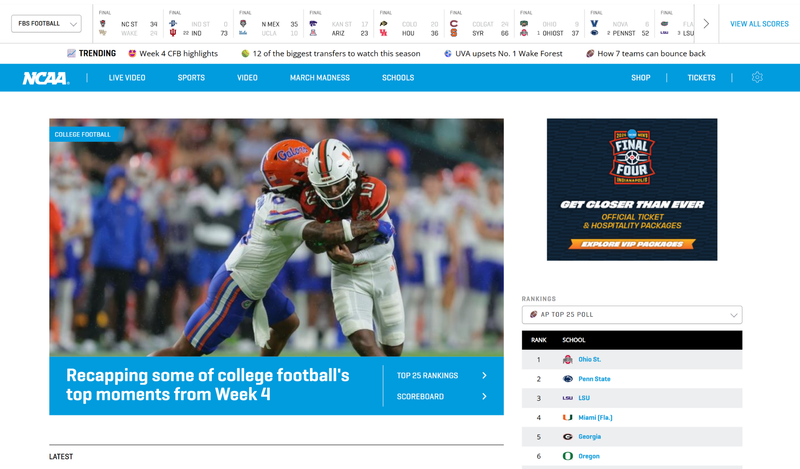
Task: Click the tennis ball icon beside transfers story
Action: pos(245,54)
